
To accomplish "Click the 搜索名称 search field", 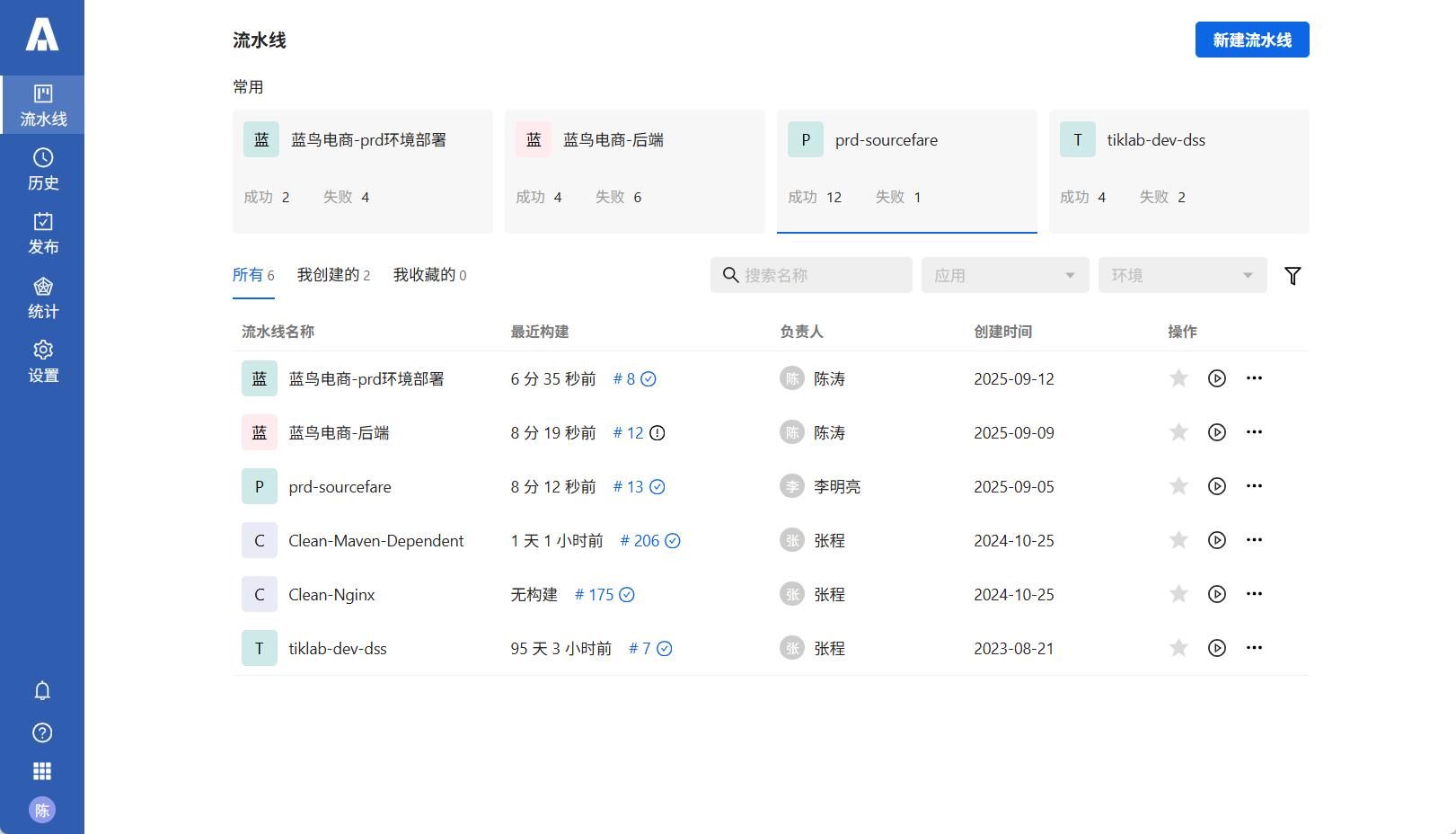I will coord(810,275).
